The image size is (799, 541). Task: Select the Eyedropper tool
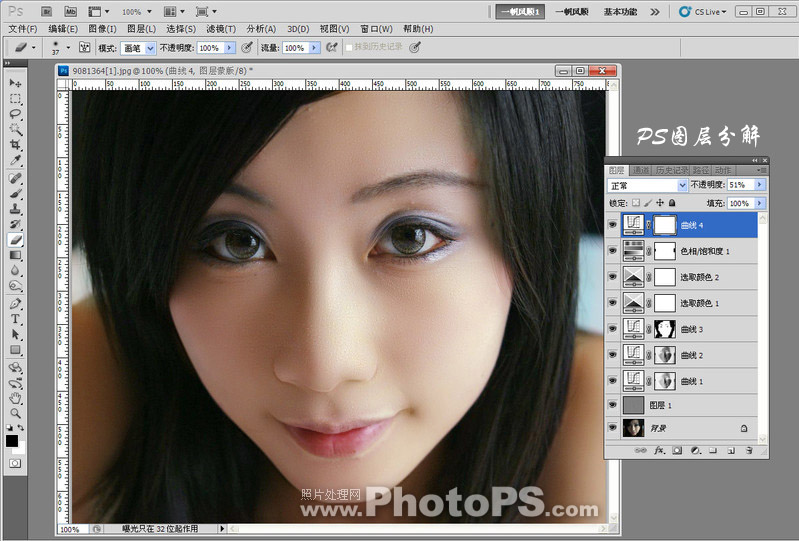[x=15, y=161]
